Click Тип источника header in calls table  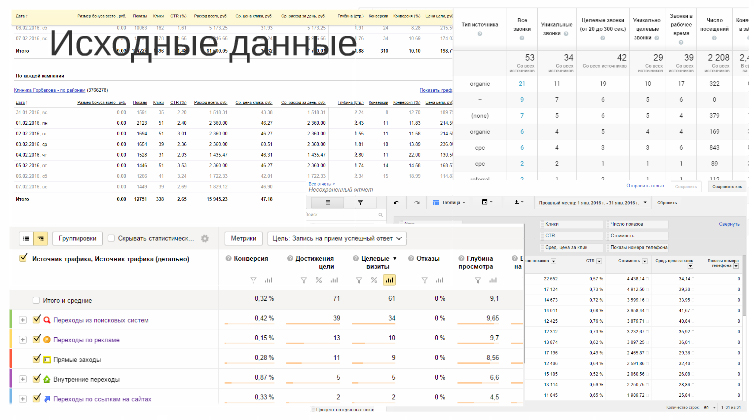point(479,24)
